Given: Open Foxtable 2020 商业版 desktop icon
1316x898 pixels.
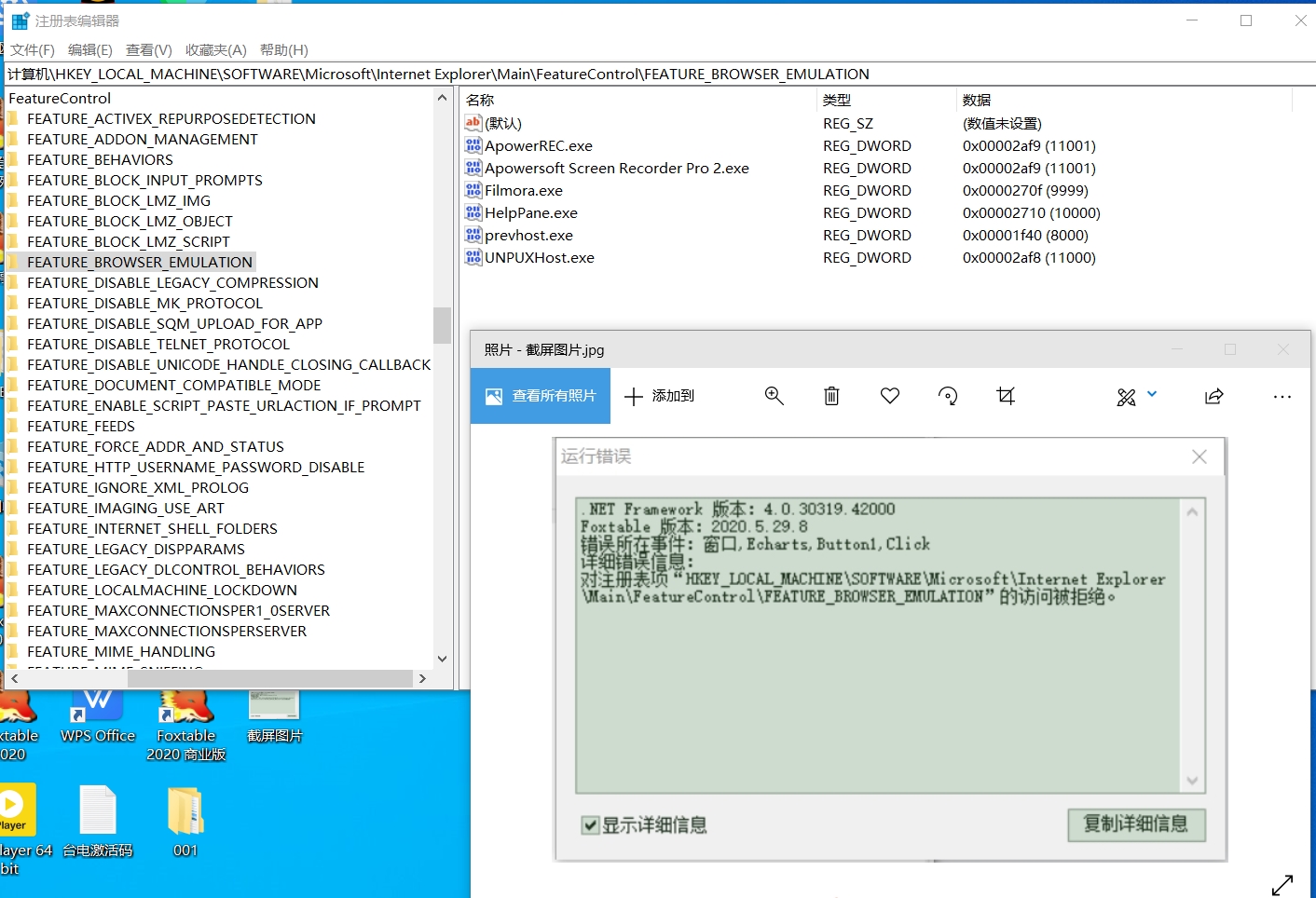Looking at the screenshot, I should [x=186, y=726].
